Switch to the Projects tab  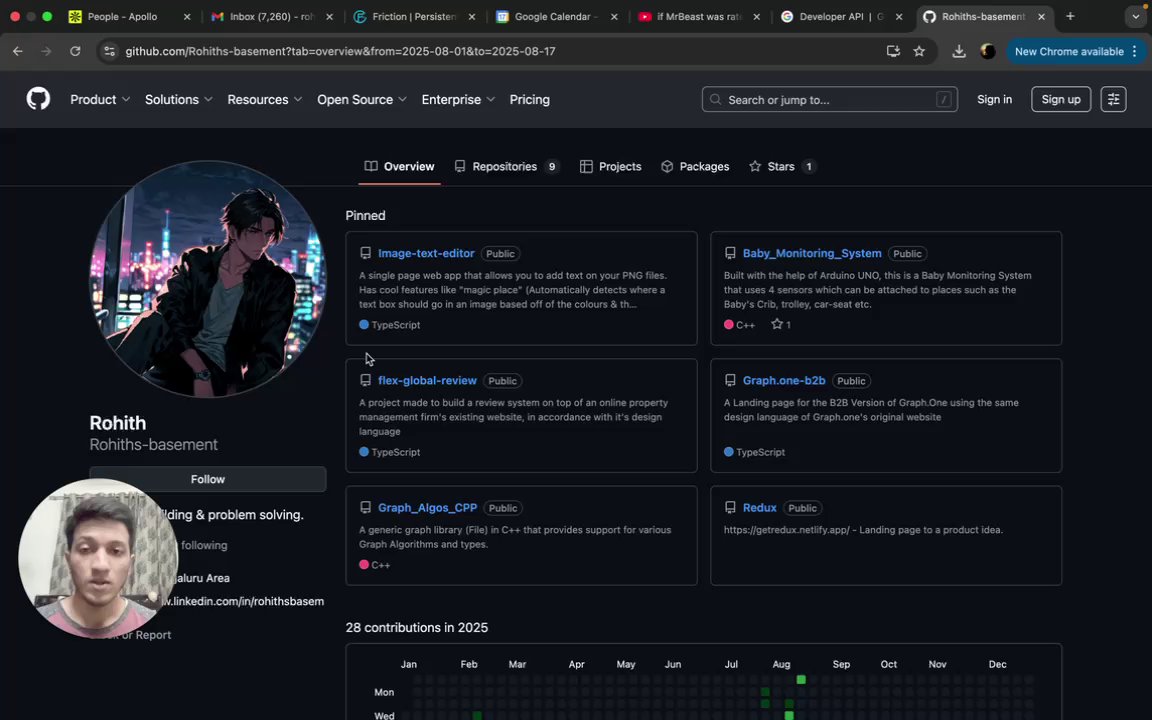tap(611, 167)
